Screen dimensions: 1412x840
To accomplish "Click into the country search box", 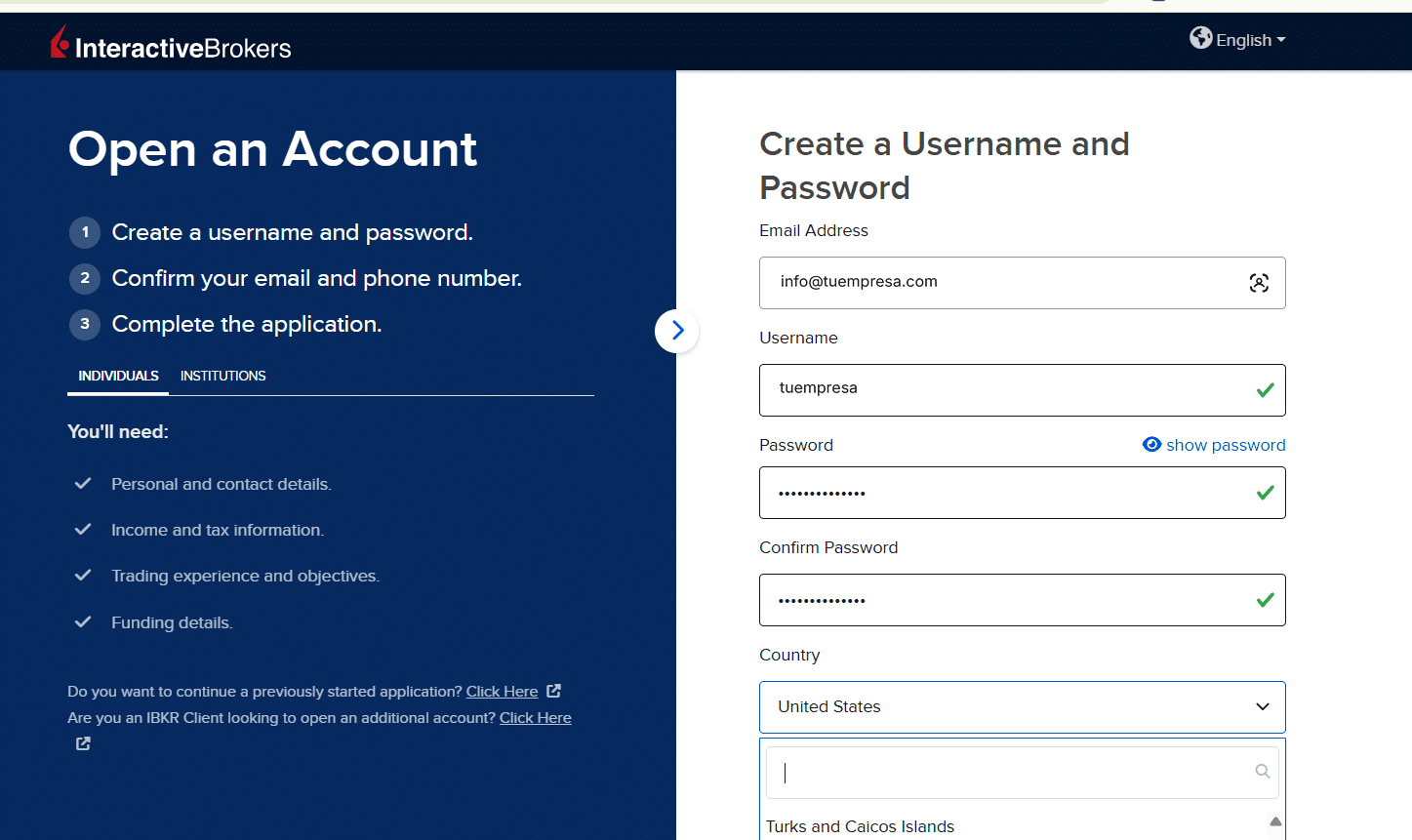I will pos(1022,773).
